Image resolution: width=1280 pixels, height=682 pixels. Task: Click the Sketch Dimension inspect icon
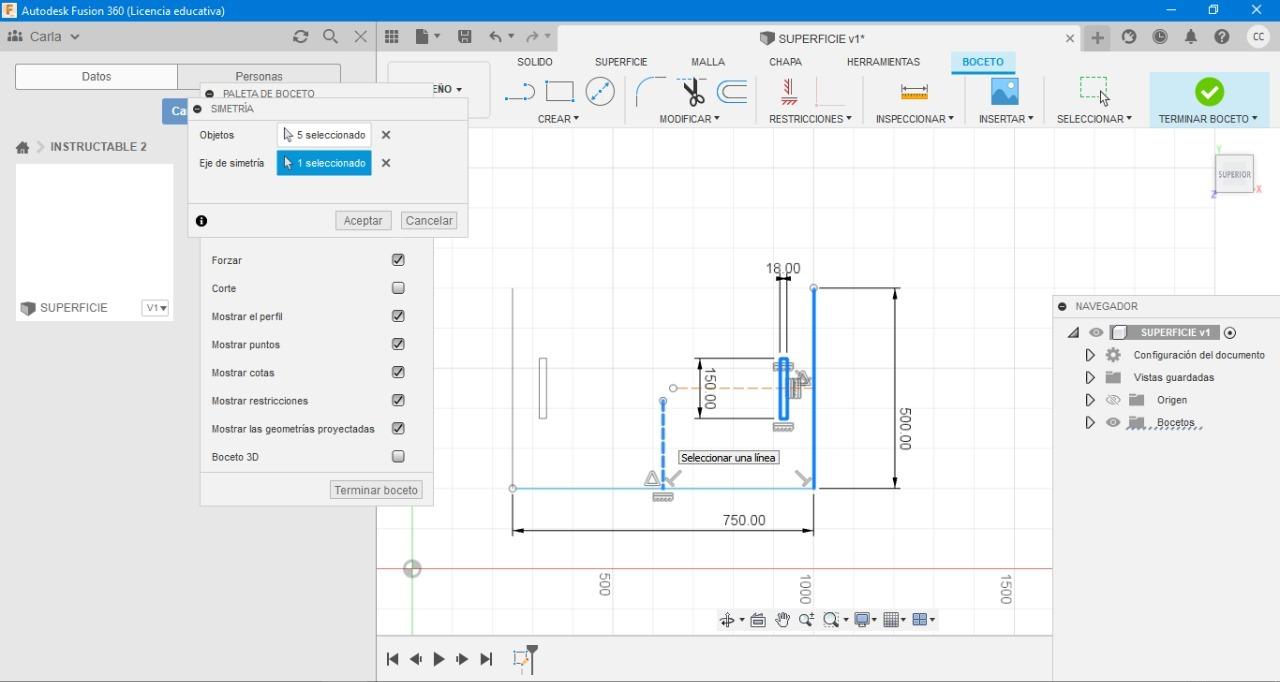pos(914,92)
